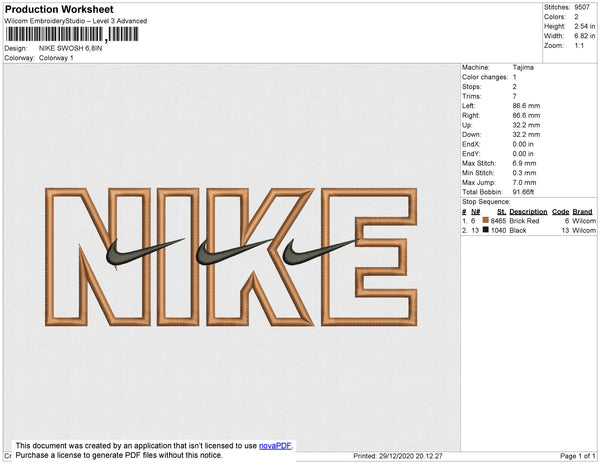Click the Left value 86.6 mm
The width and height of the screenshot is (600, 464).
[x=526, y=106]
